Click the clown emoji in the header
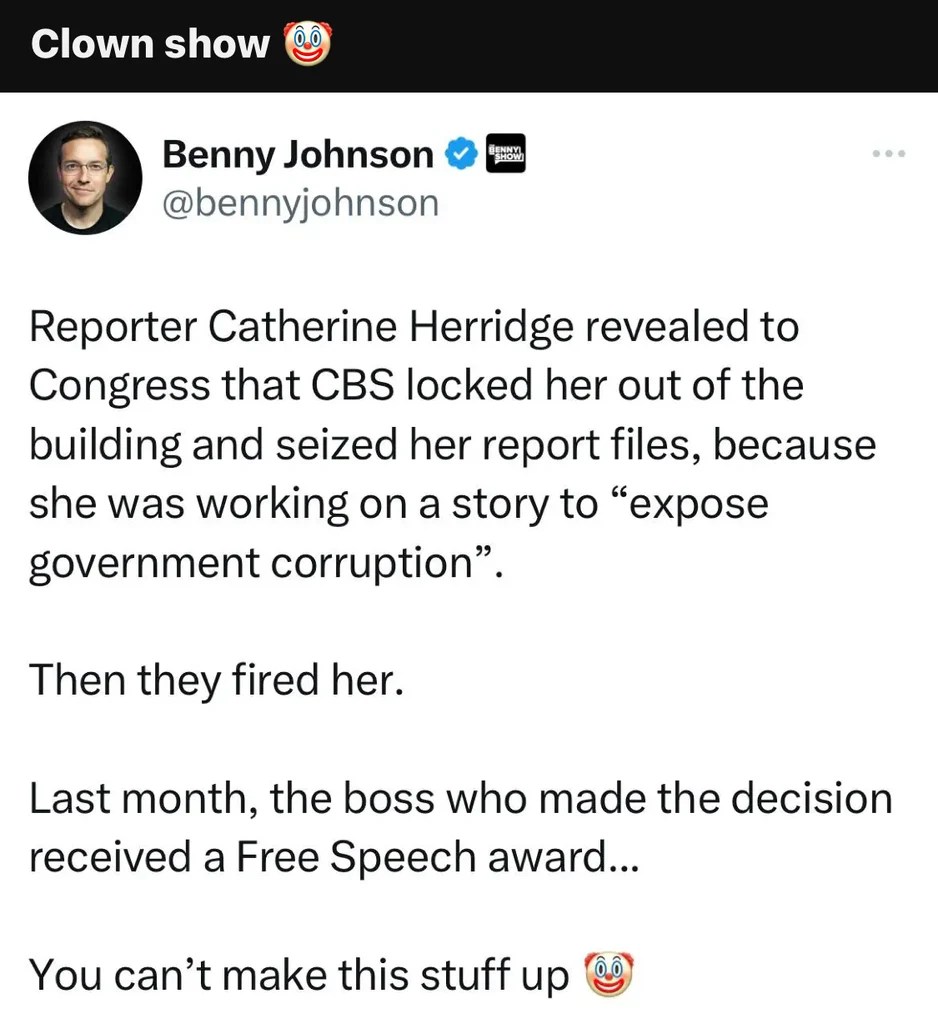This screenshot has width=938, height=1024. [x=308, y=45]
